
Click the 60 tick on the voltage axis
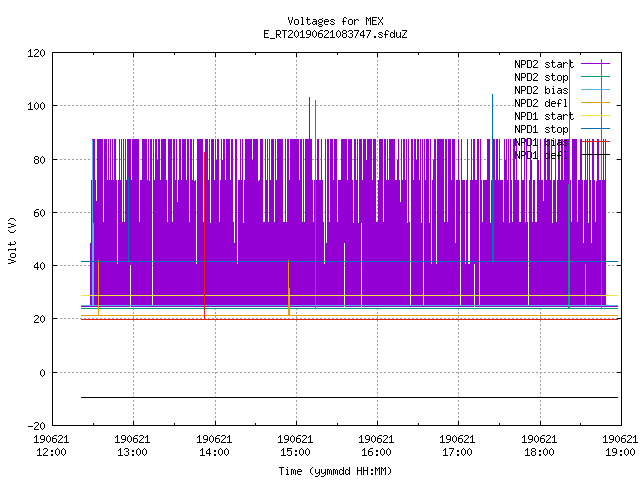tap(39, 213)
